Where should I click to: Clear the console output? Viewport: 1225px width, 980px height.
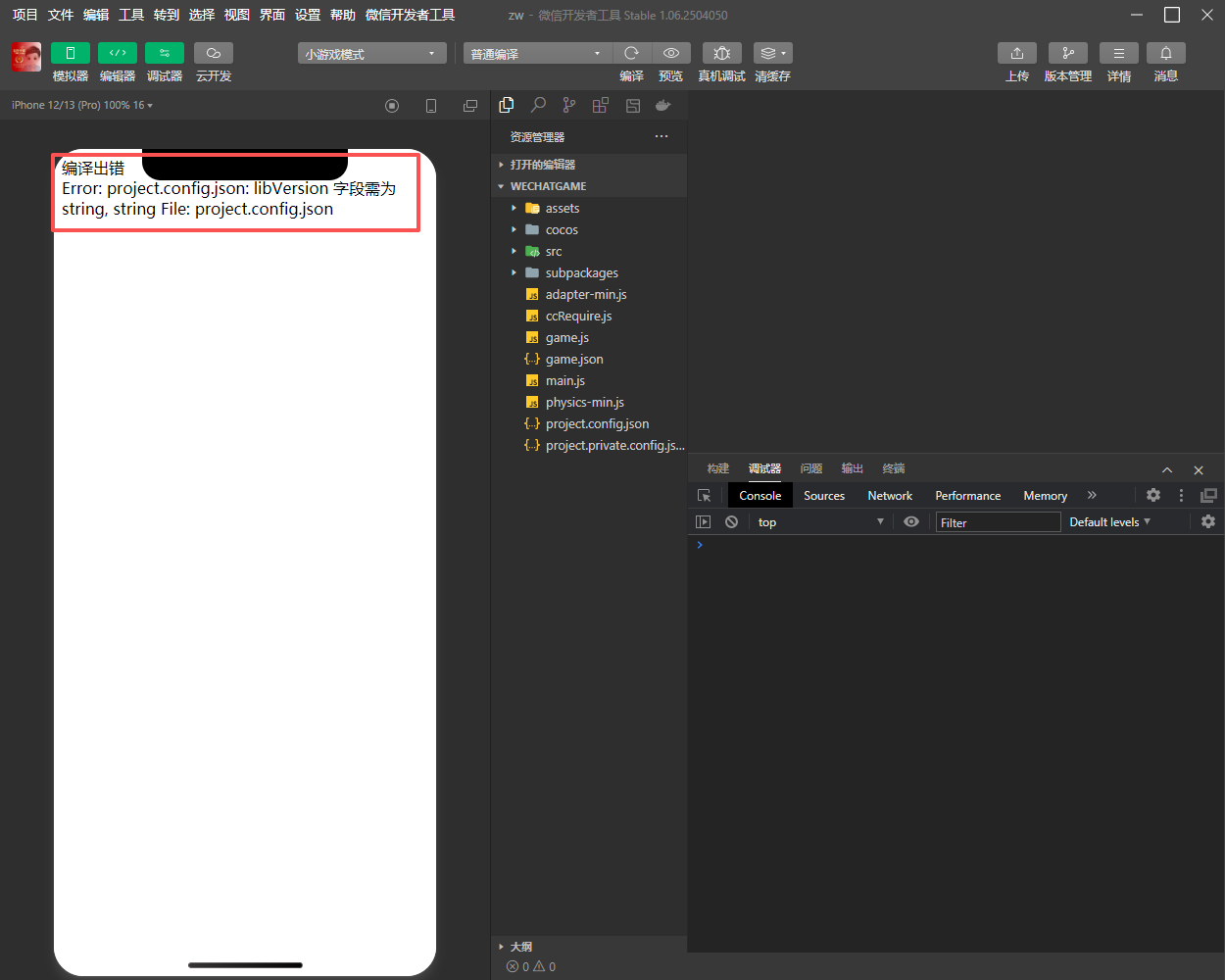click(x=731, y=522)
